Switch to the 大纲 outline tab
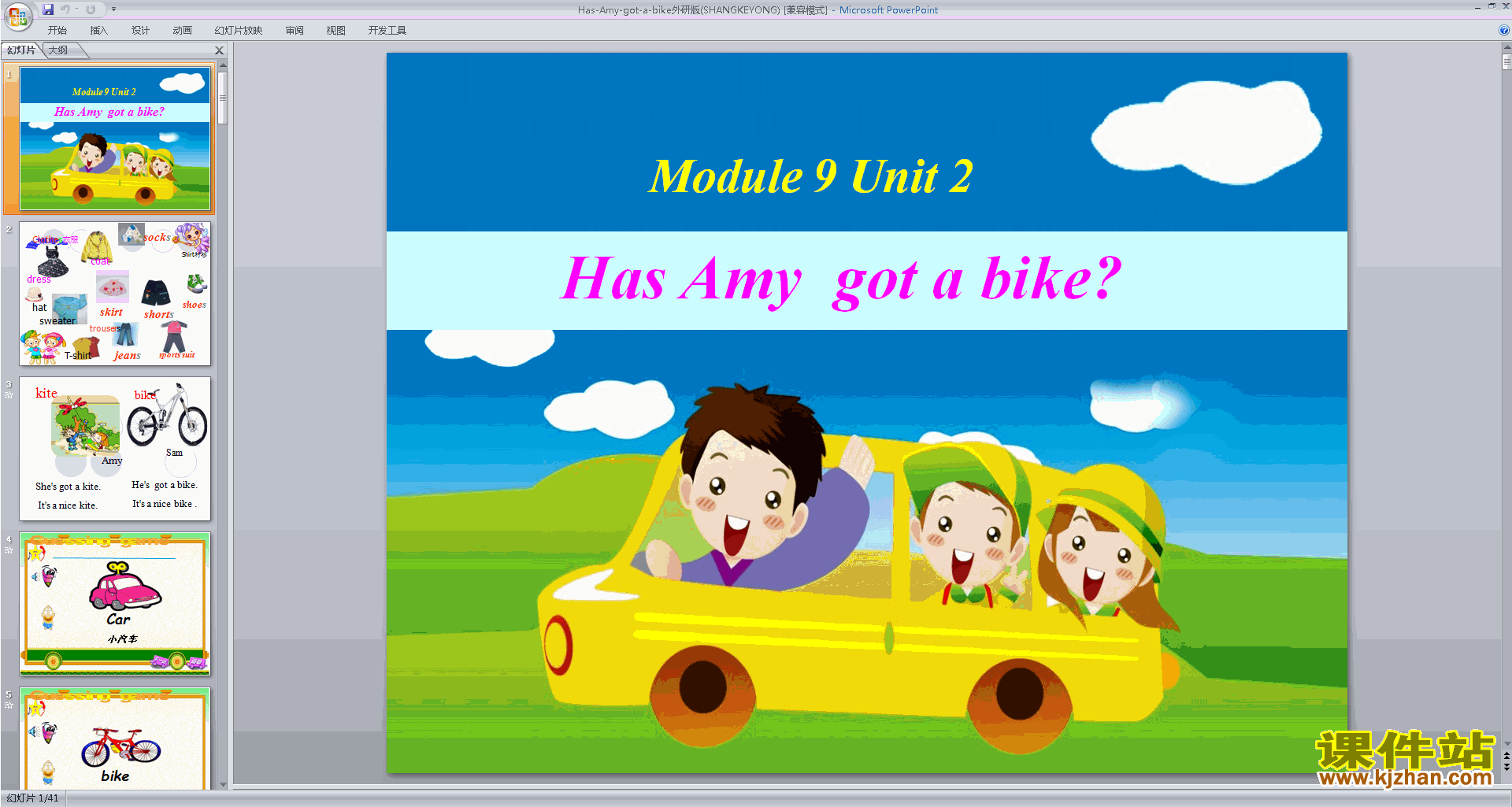Screen dimensions: 1512x807 tap(58, 50)
